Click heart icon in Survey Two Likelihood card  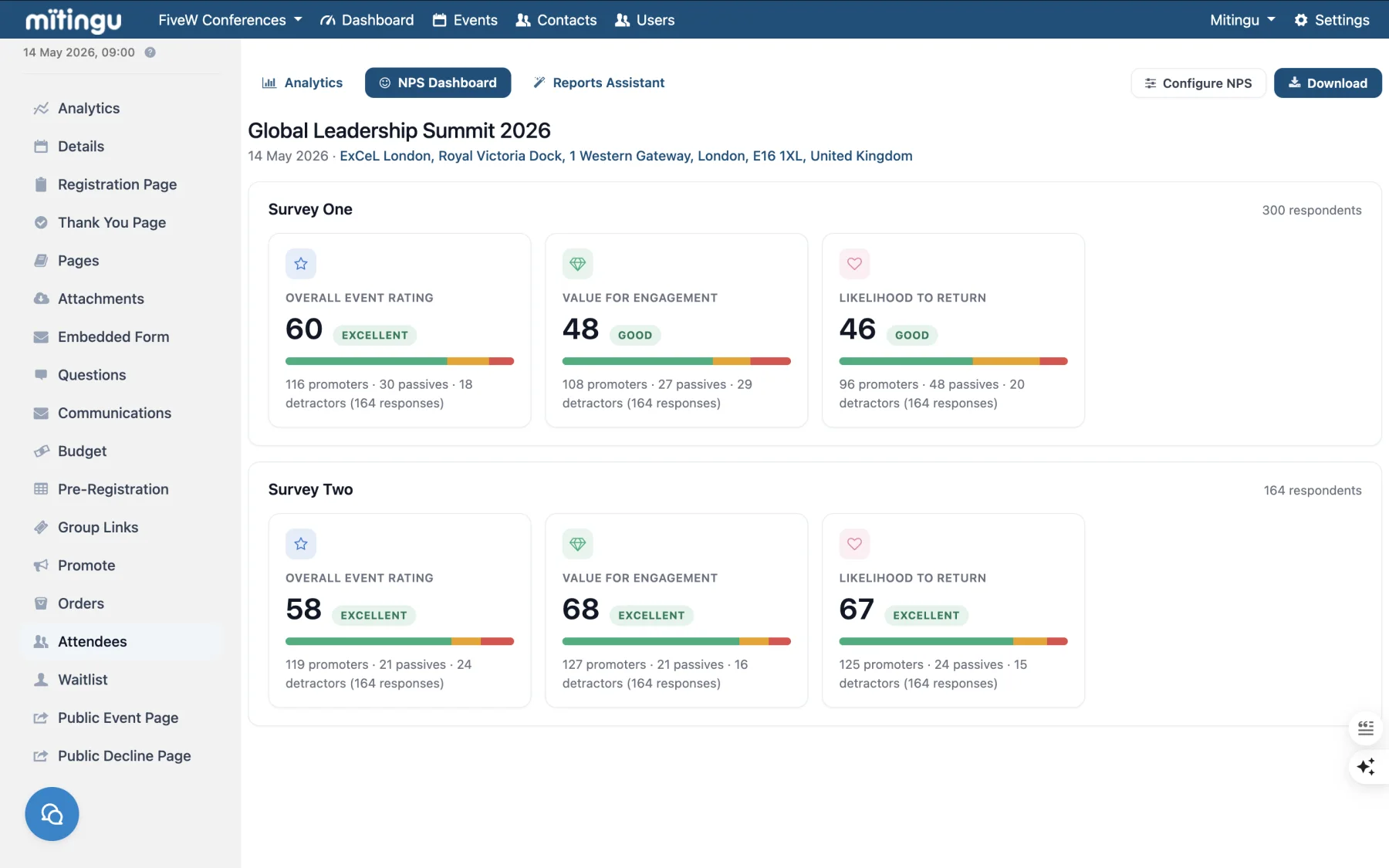(854, 544)
